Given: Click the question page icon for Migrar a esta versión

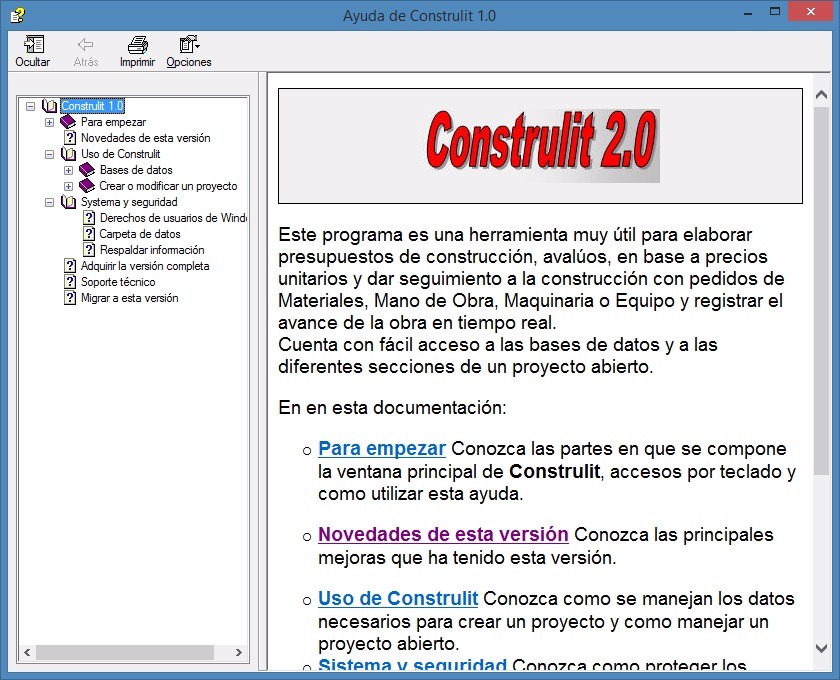Looking at the screenshot, I should tap(70, 298).
